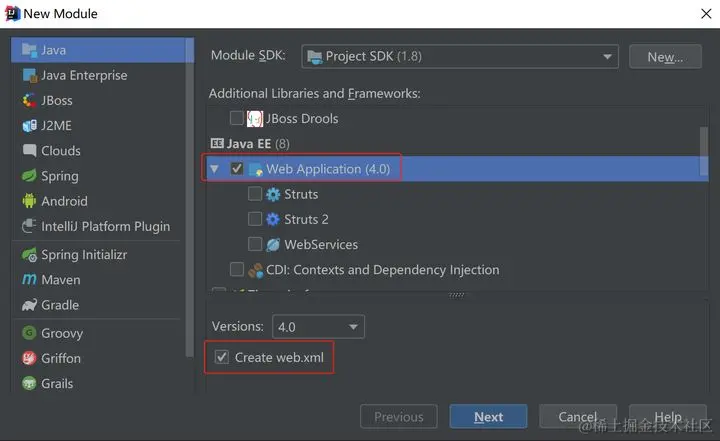Image resolution: width=720 pixels, height=441 pixels.
Task: Click the Spring Initializr icon
Action: coord(29,254)
